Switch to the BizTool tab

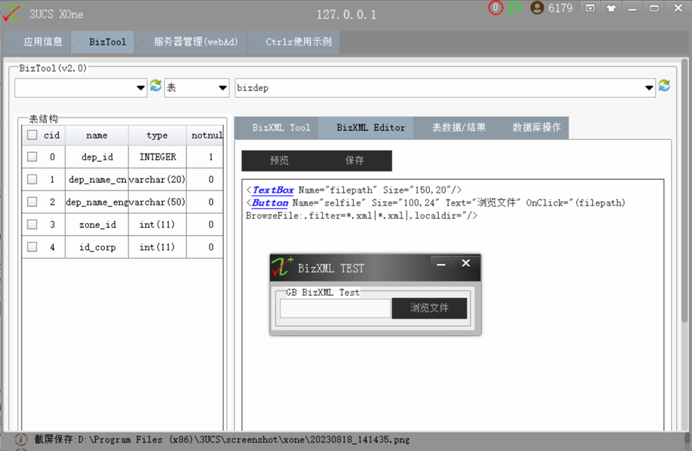102,42
